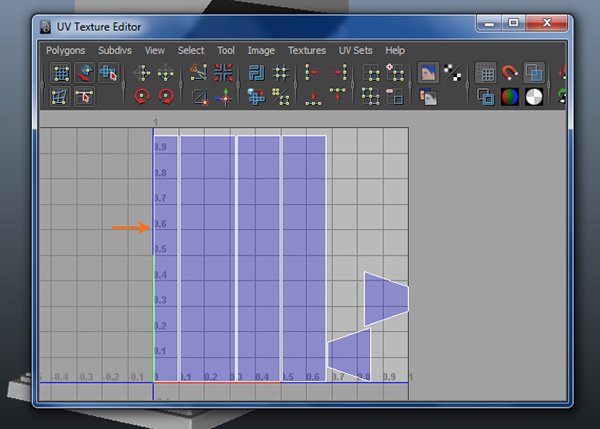Image resolution: width=600 pixels, height=429 pixels.
Task: Expand the Tool dropdown menu
Action: 226,50
